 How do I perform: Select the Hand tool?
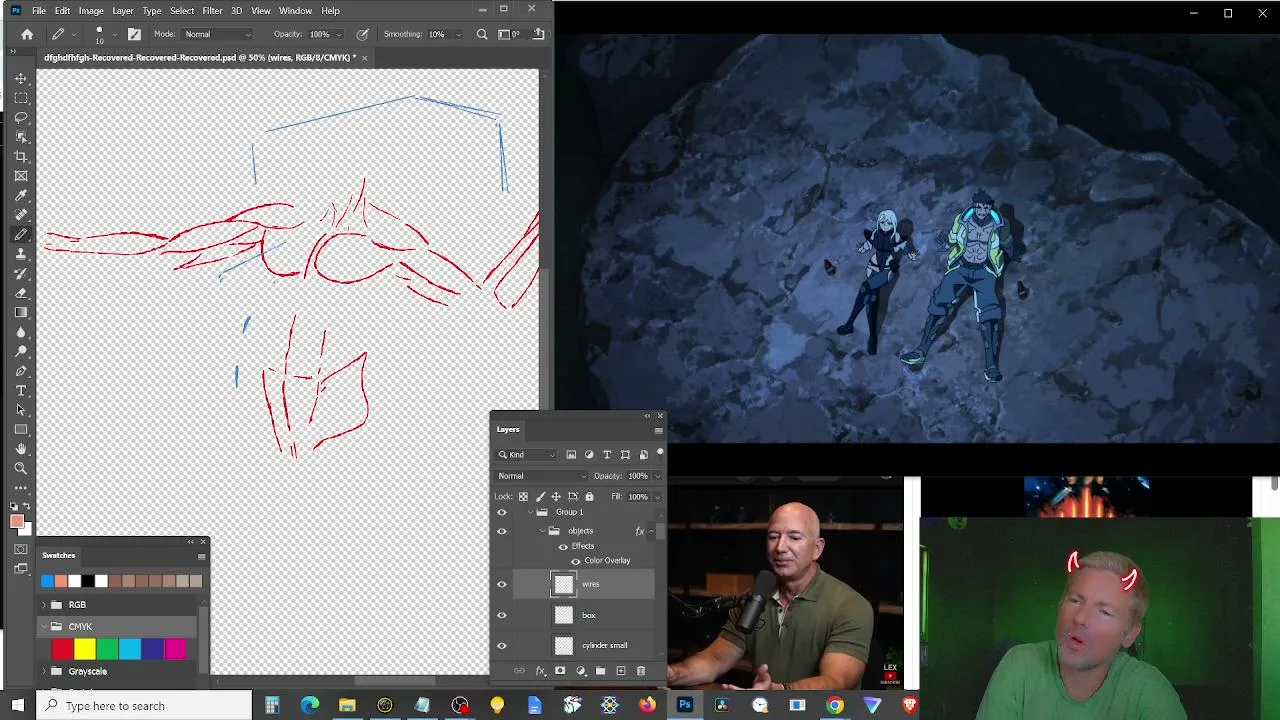(x=21, y=449)
